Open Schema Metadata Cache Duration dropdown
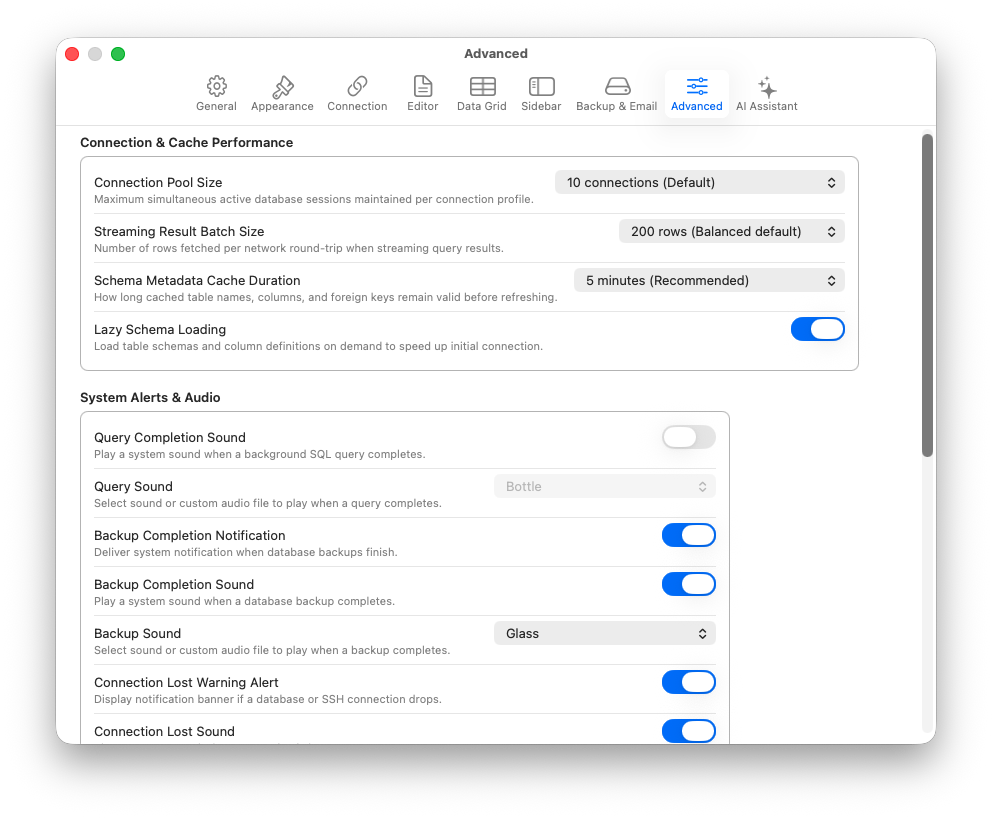The height and width of the screenshot is (818, 992). pos(709,280)
